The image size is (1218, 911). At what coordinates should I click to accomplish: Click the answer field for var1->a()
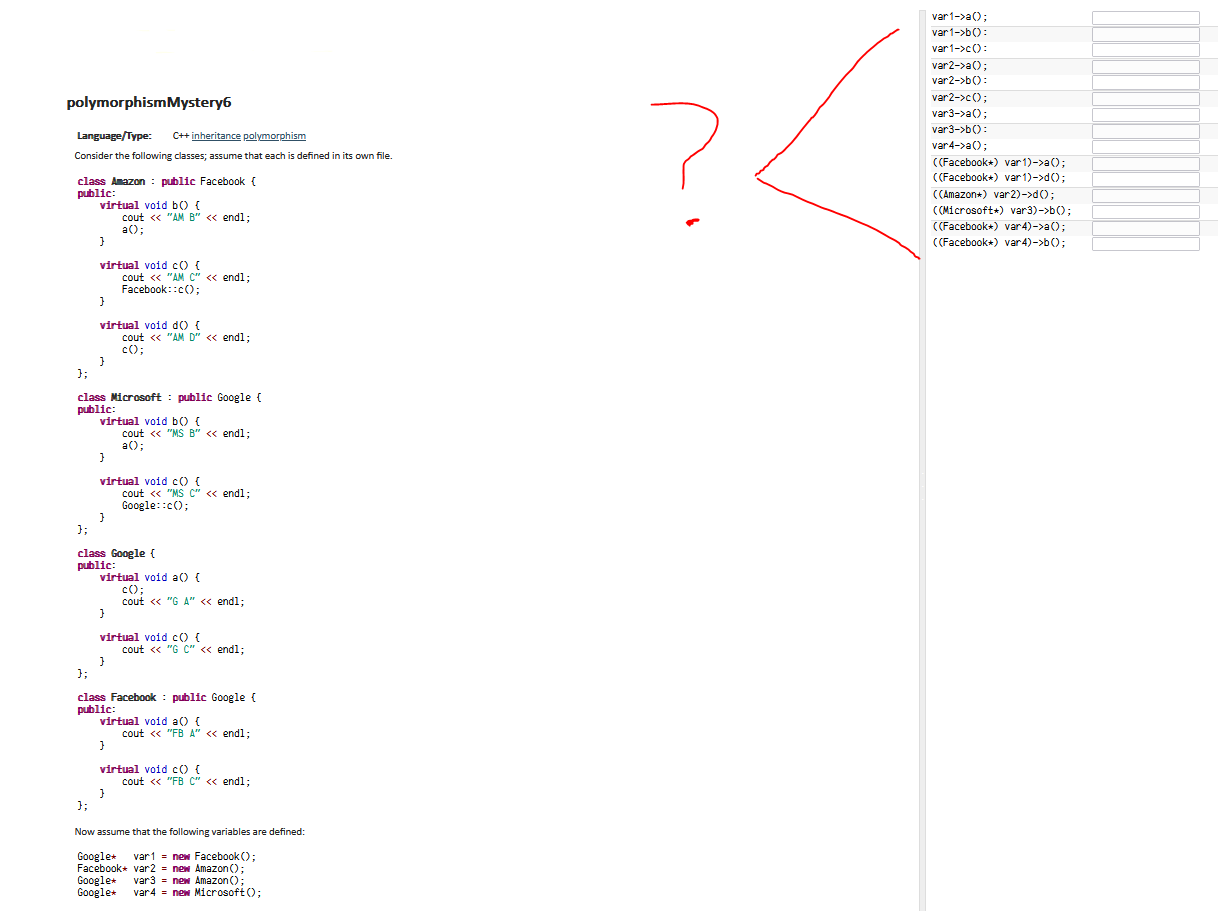pyautogui.click(x=1145, y=16)
